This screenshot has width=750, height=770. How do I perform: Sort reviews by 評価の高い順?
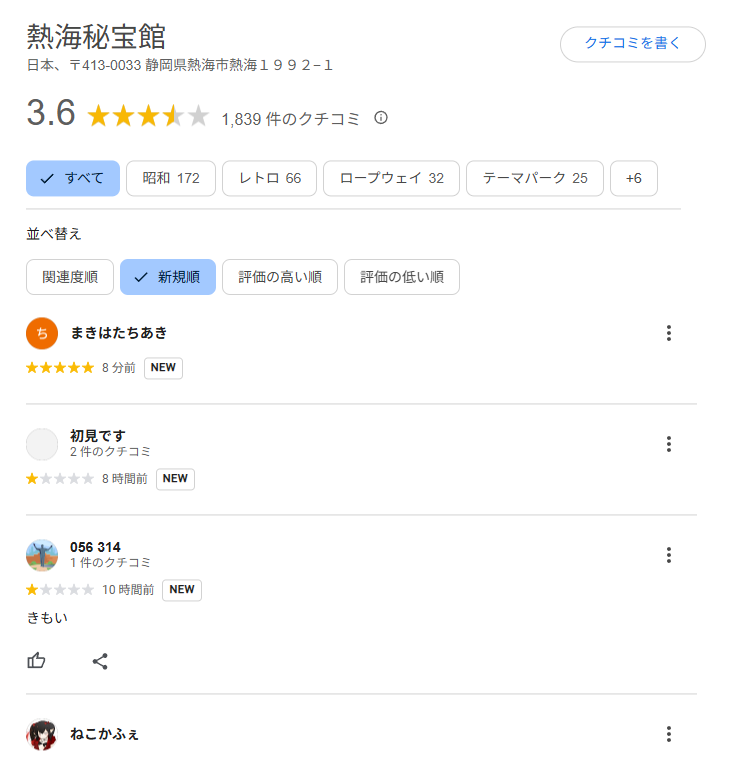(280, 277)
